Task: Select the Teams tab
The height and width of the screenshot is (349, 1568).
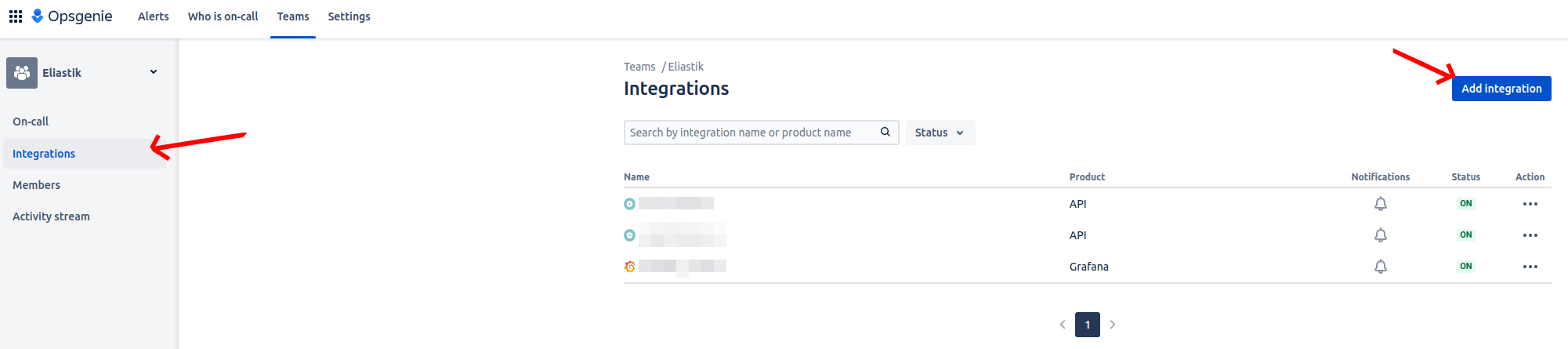Action: [293, 16]
